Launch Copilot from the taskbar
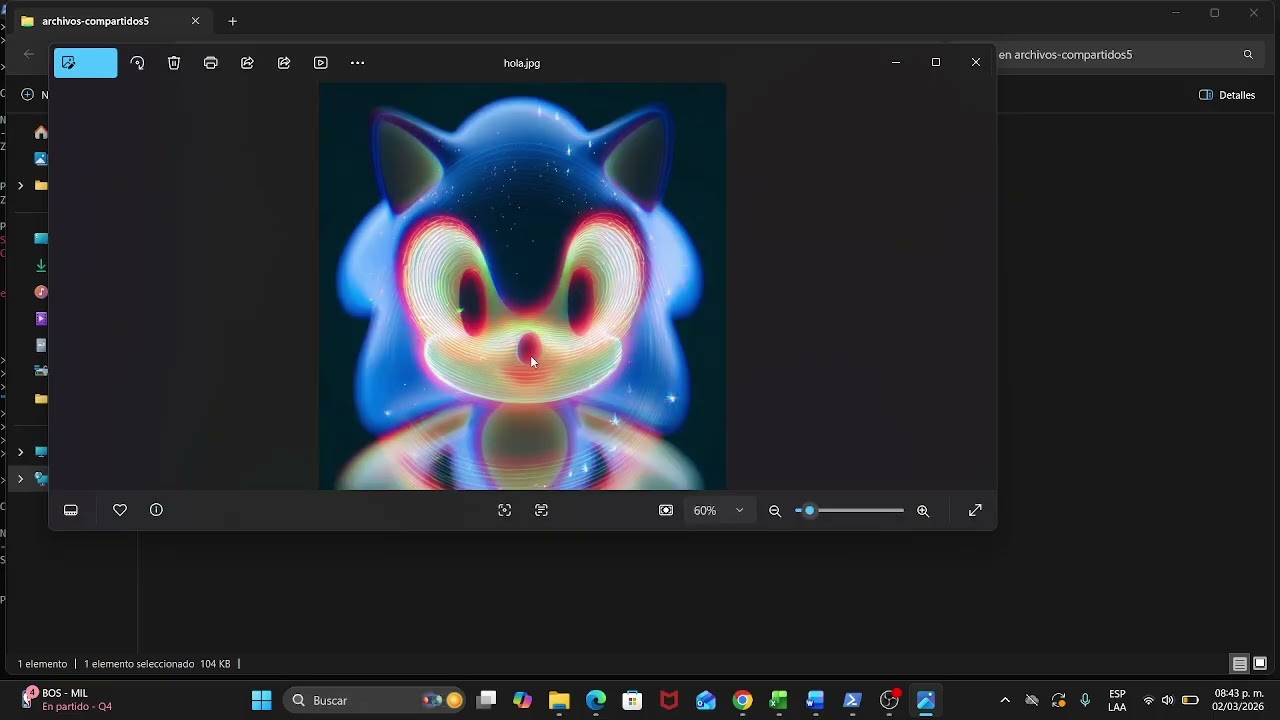Image resolution: width=1280 pixels, height=720 pixels. pyautogui.click(x=523, y=700)
